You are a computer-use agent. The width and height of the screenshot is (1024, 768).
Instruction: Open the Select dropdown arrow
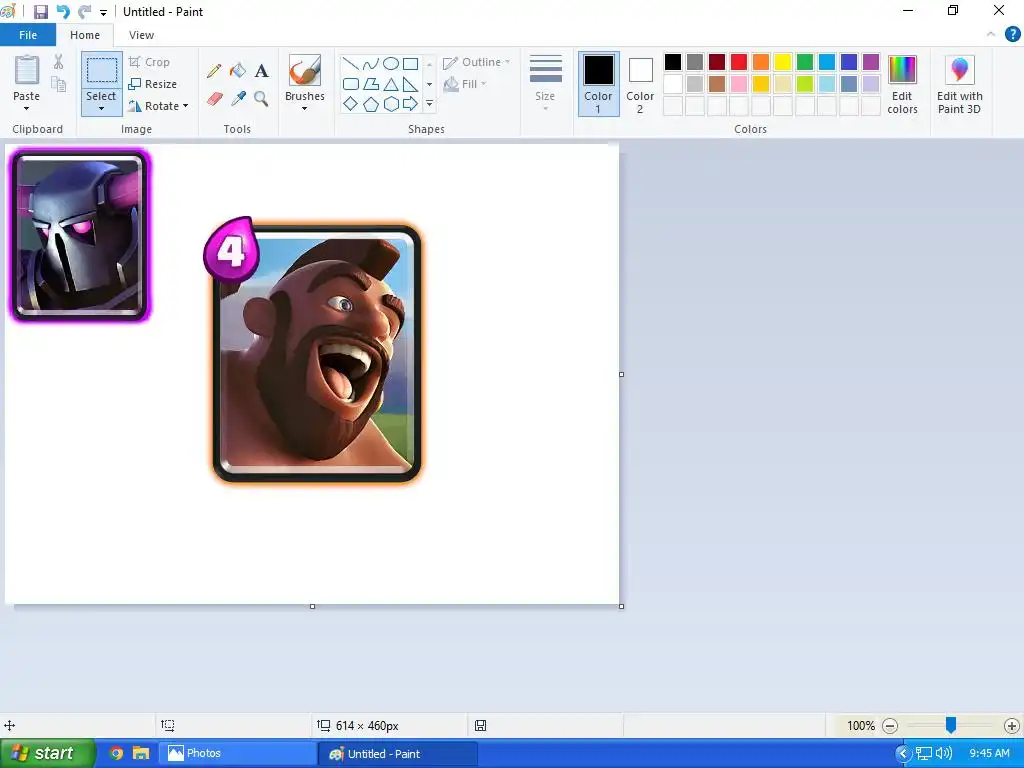pyautogui.click(x=101, y=108)
